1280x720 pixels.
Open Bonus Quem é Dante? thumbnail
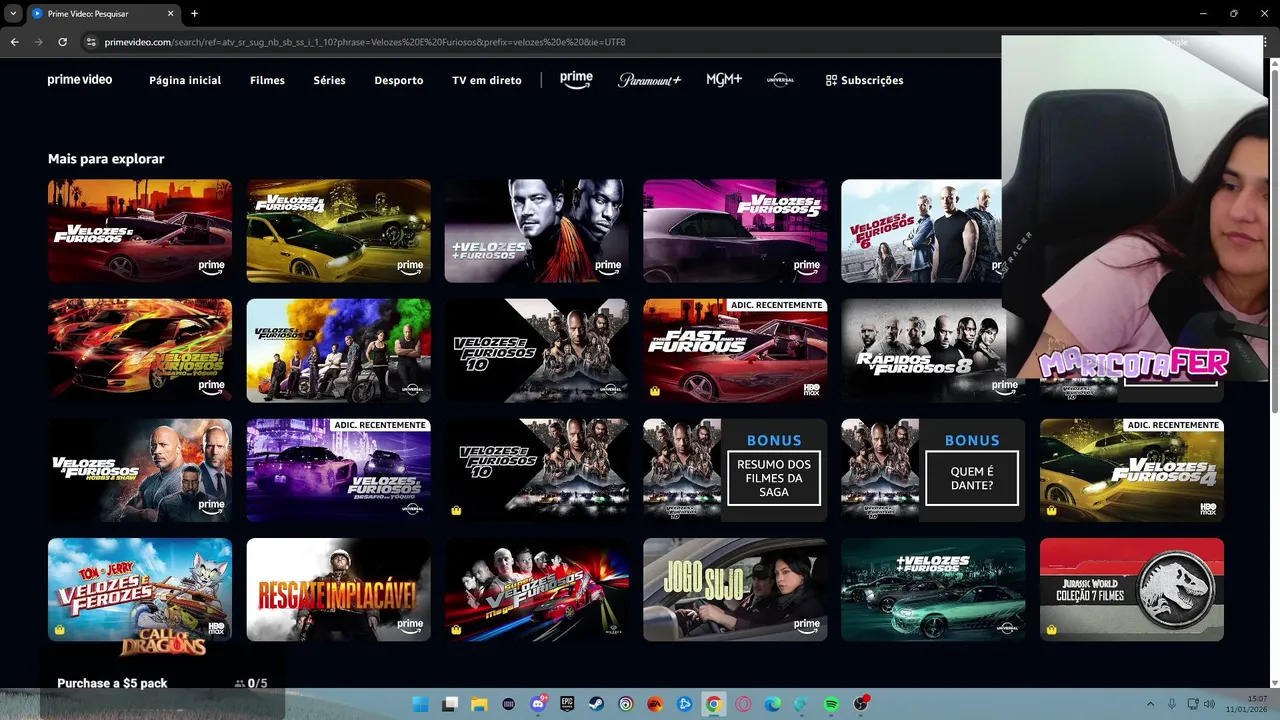(933, 471)
